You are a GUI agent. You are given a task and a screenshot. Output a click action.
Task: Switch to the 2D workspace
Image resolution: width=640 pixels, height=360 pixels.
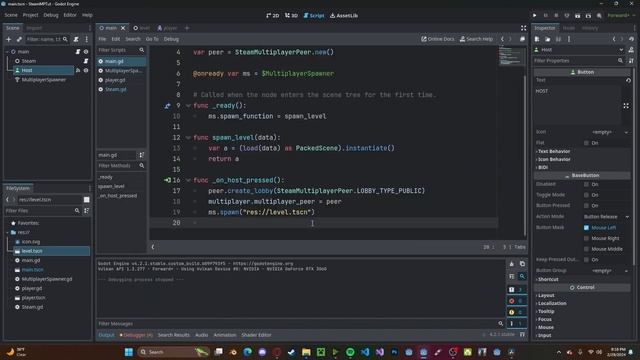pyautogui.click(x=273, y=16)
